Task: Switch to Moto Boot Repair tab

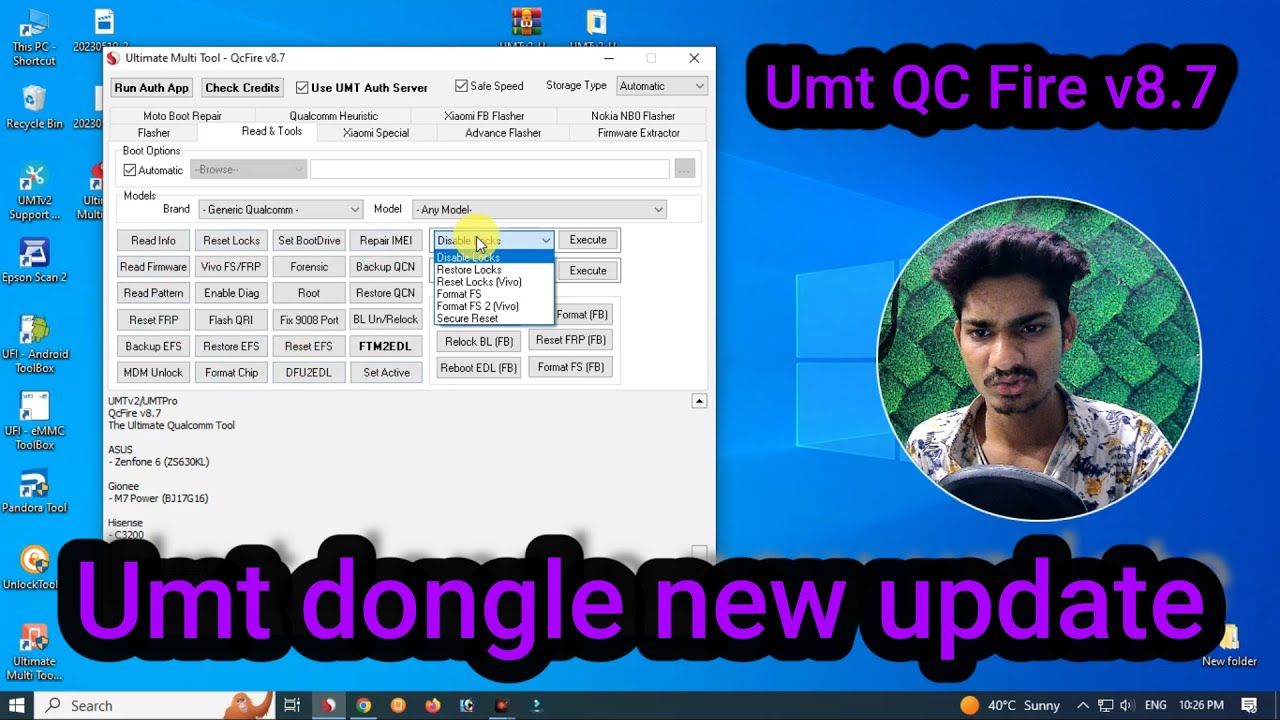Action: (182, 116)
